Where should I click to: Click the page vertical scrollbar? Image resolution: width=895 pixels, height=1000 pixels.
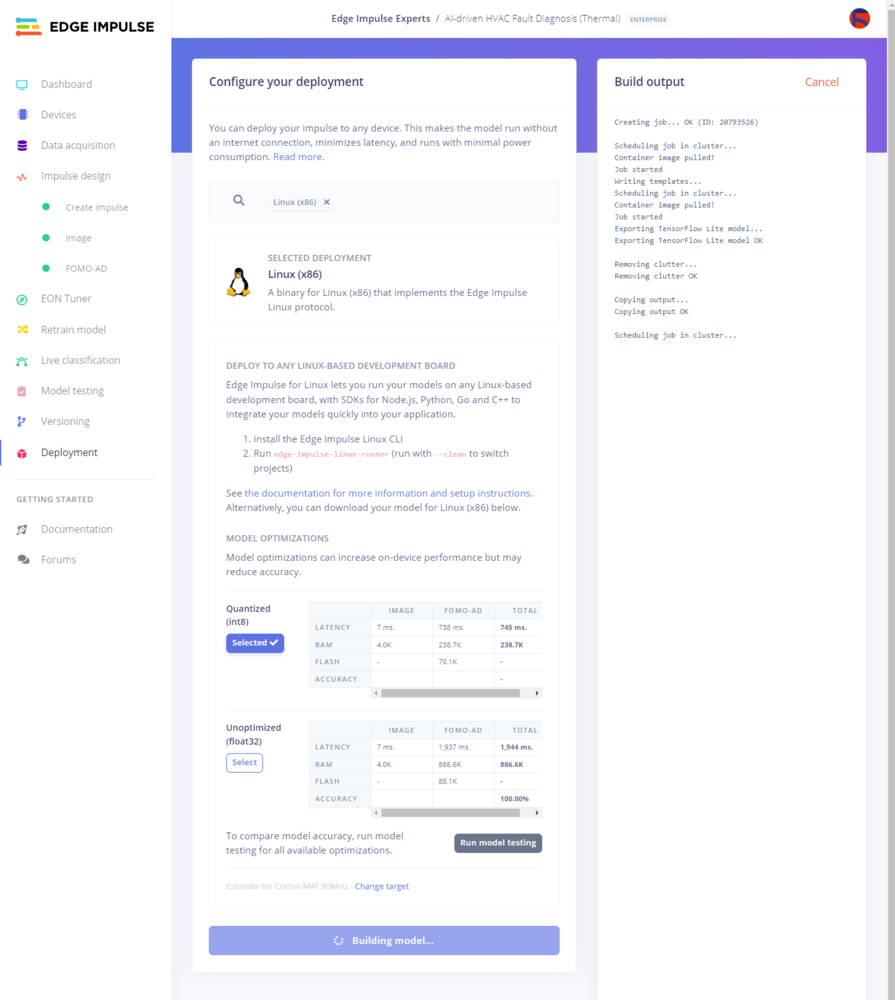(x=891, y=500)
